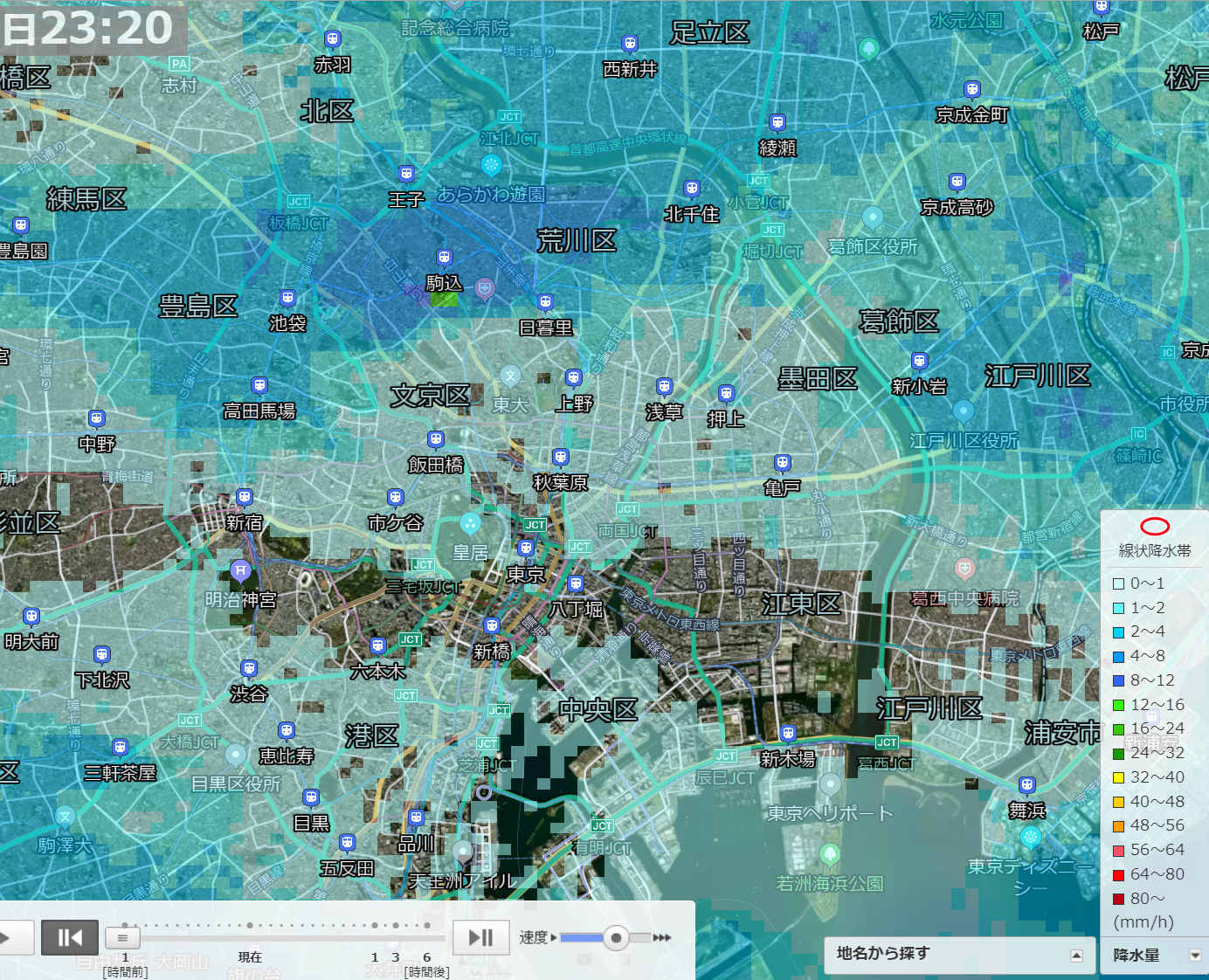Click the 渋谷 station icon
Image resolution: width=1209 pixels, height=980 pixels.
pyautogui.click(x=249, y=668)
